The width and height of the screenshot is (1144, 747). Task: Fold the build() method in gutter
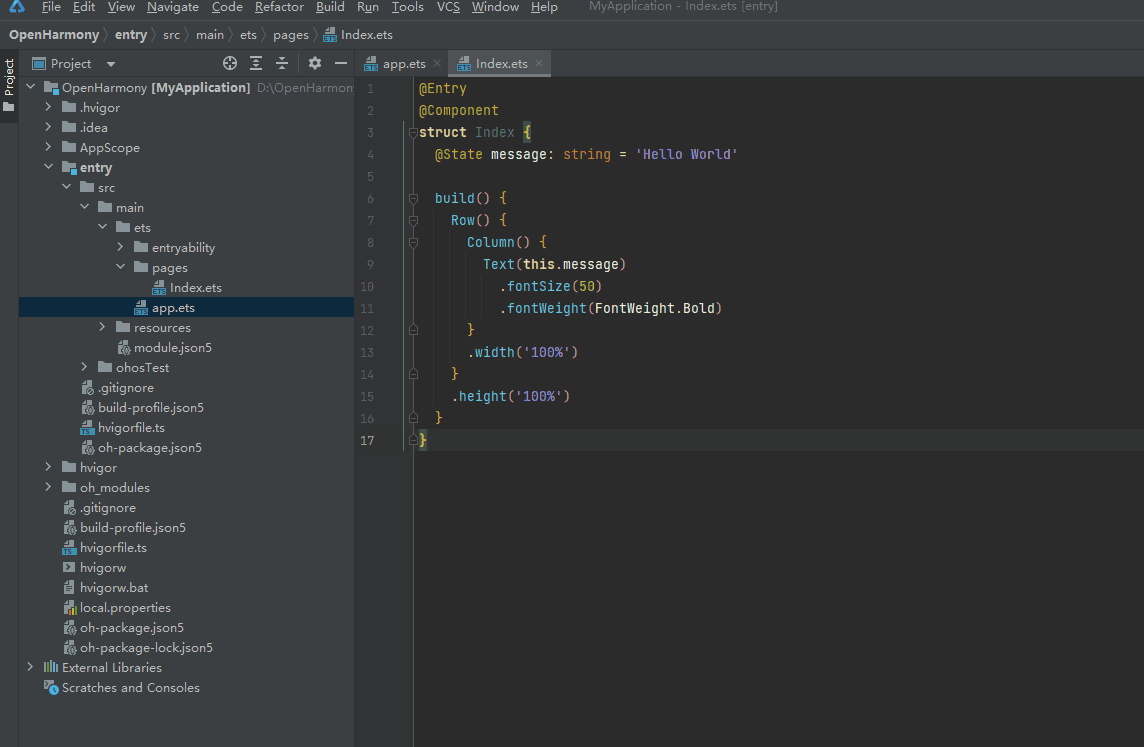(412, 198)
